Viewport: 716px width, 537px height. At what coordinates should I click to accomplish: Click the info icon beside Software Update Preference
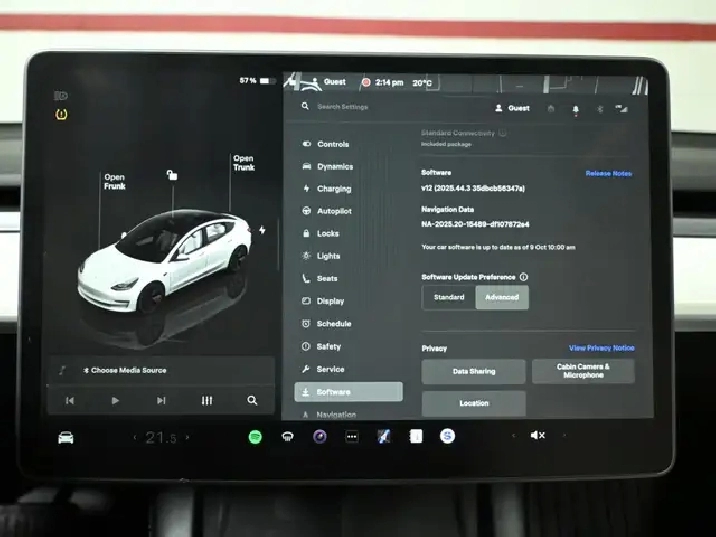(x=524, y=277)
